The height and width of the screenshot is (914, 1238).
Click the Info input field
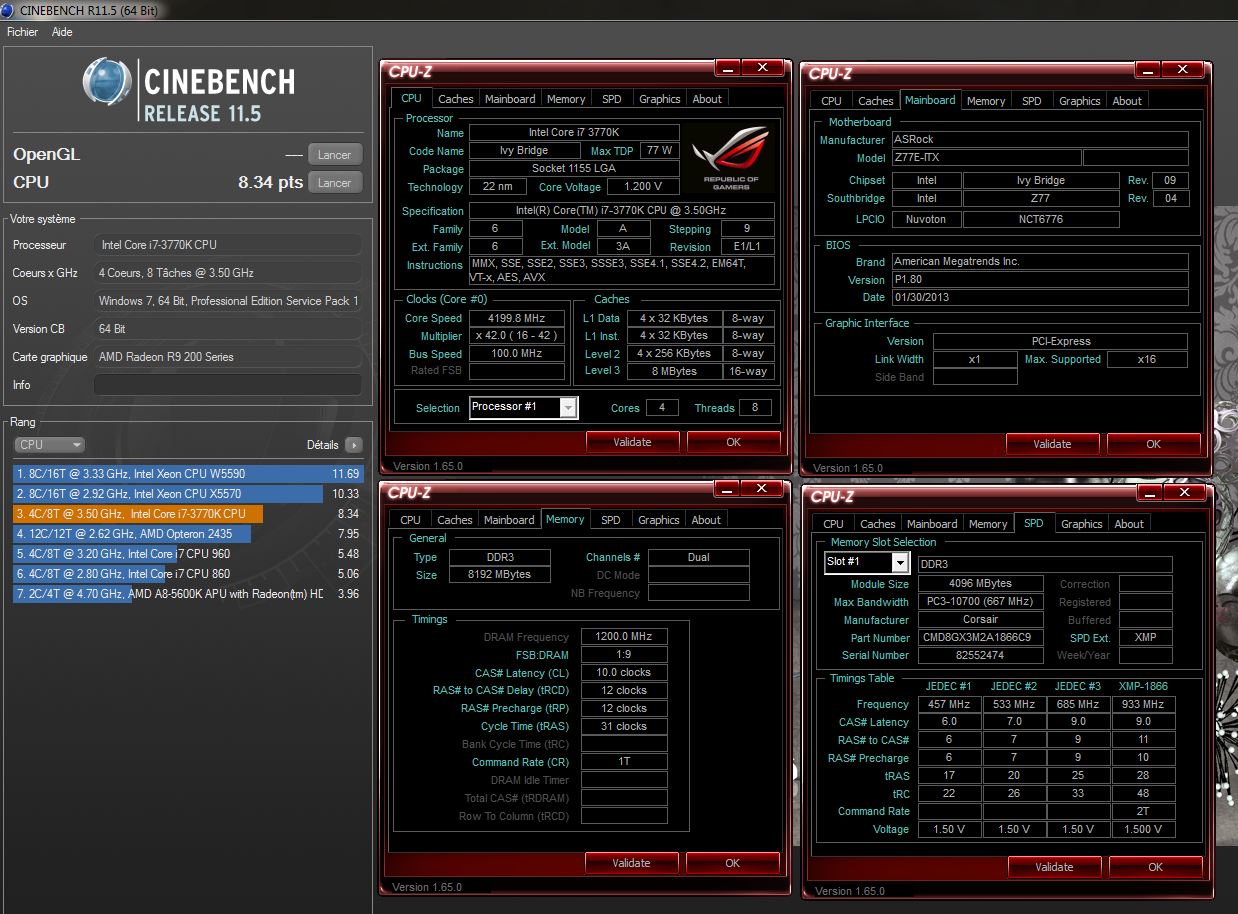click(x=228, y=385)
